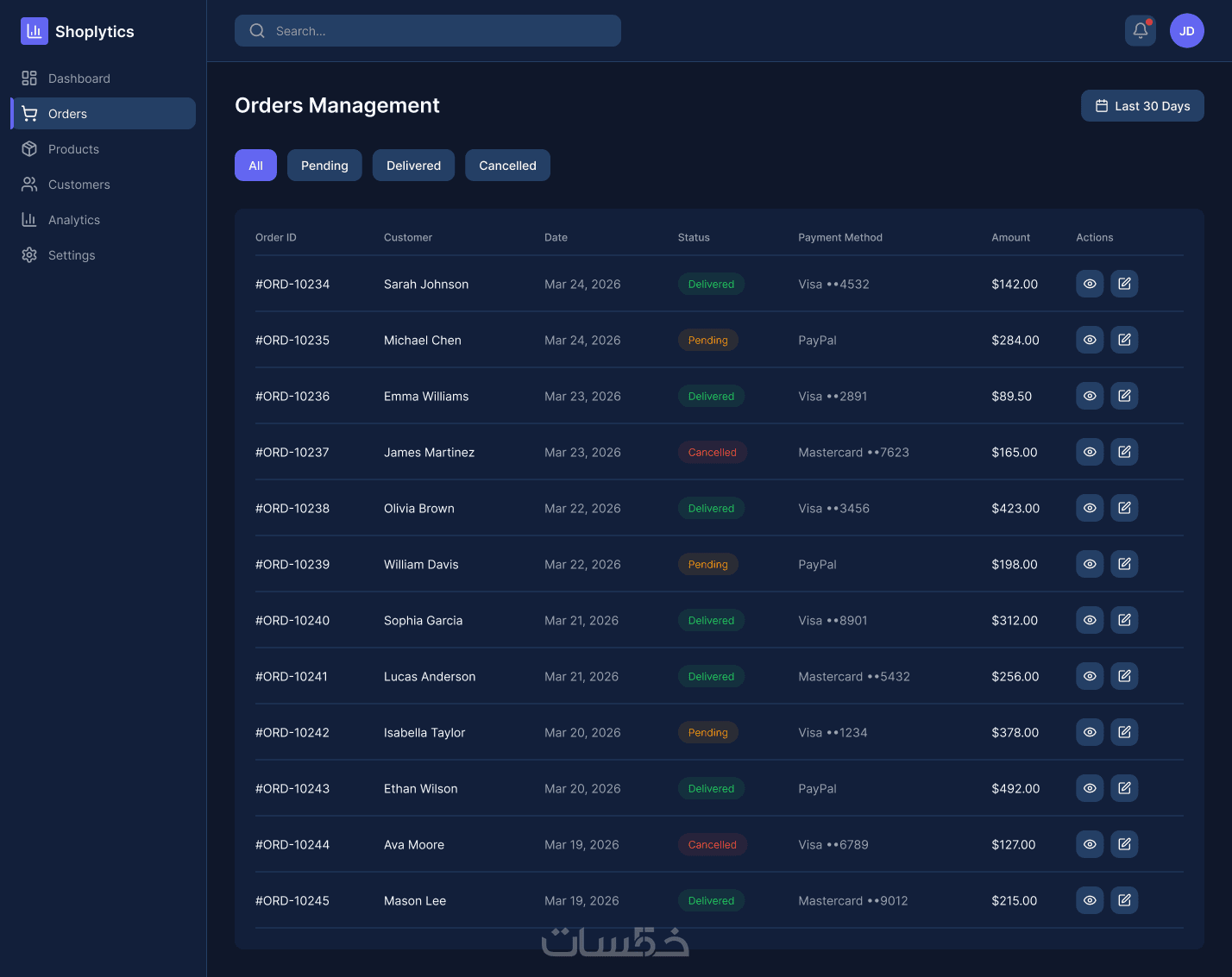The width and height of the screenshot is (1232, 977).
Task: View Olivia Brown's order eye icon
Action: point(1090,508)
